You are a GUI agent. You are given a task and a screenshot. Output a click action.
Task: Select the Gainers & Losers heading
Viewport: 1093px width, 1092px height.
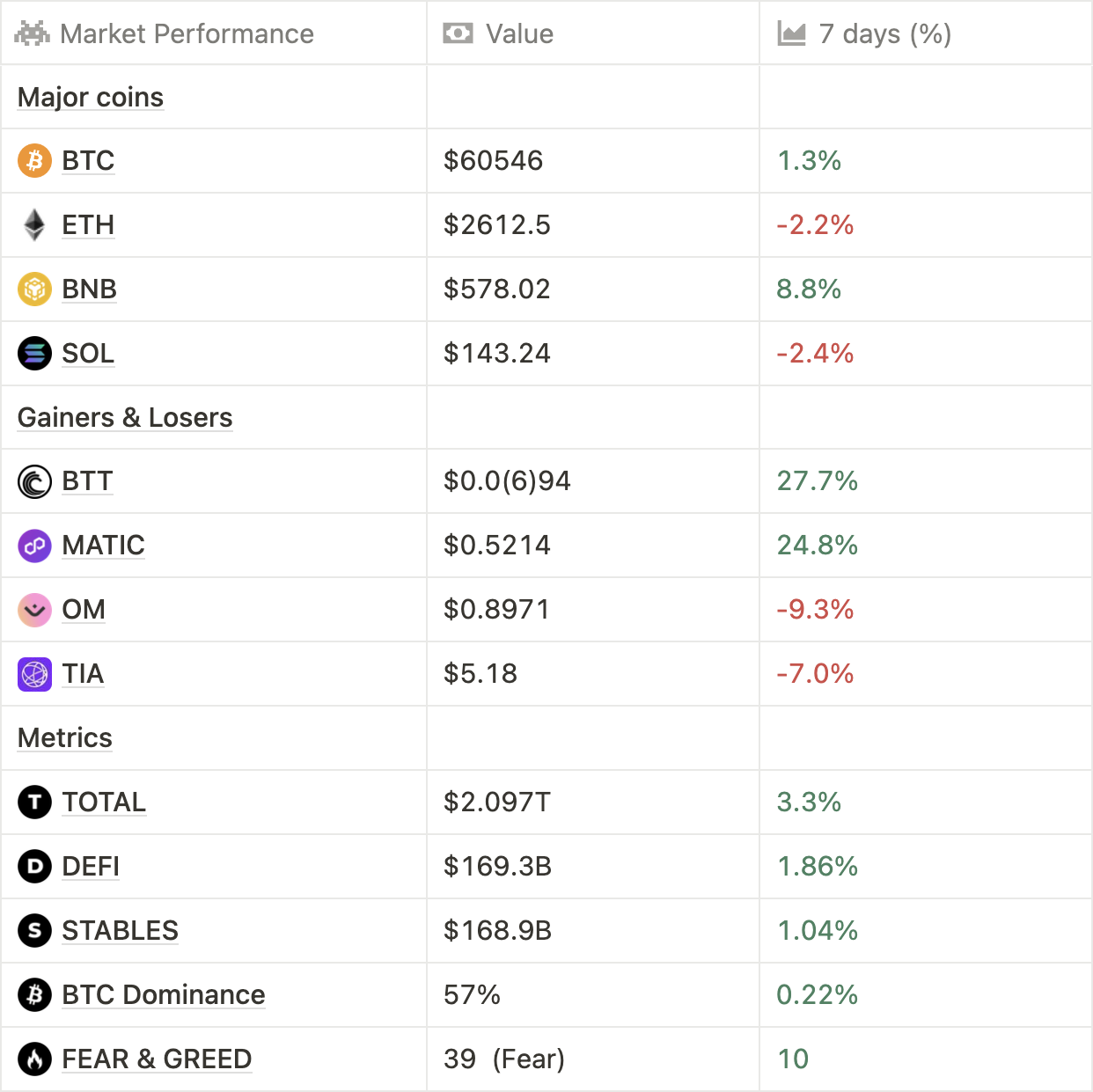(125, 418)
